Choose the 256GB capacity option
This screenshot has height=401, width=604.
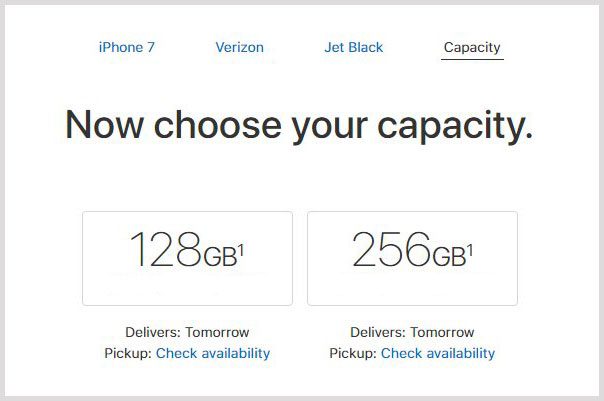[x=412, y=257]
